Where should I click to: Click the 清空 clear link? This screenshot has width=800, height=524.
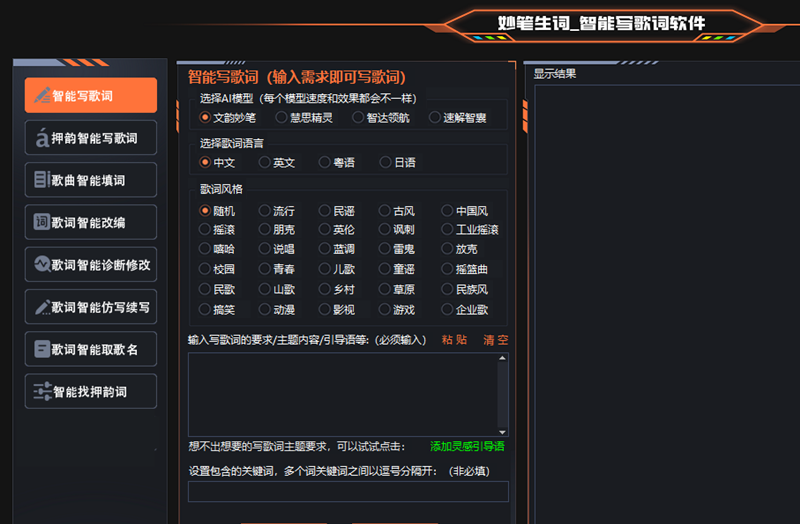pyautogui.click(x=496, y=340)
